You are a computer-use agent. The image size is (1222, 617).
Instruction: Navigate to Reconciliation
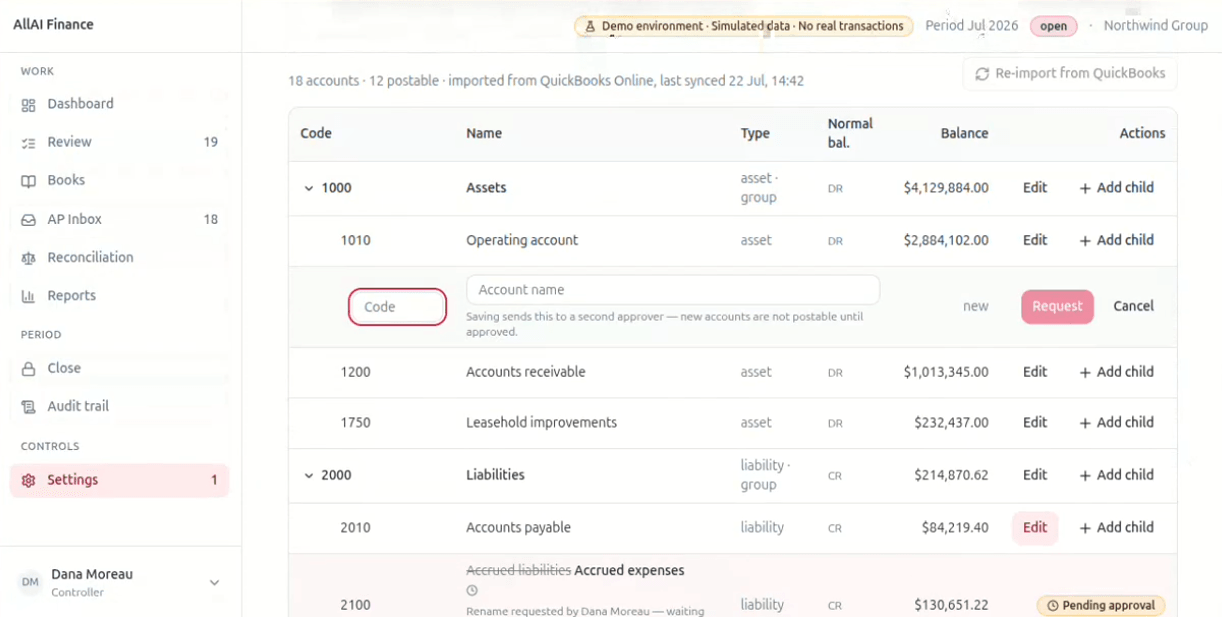pos(120,257)
